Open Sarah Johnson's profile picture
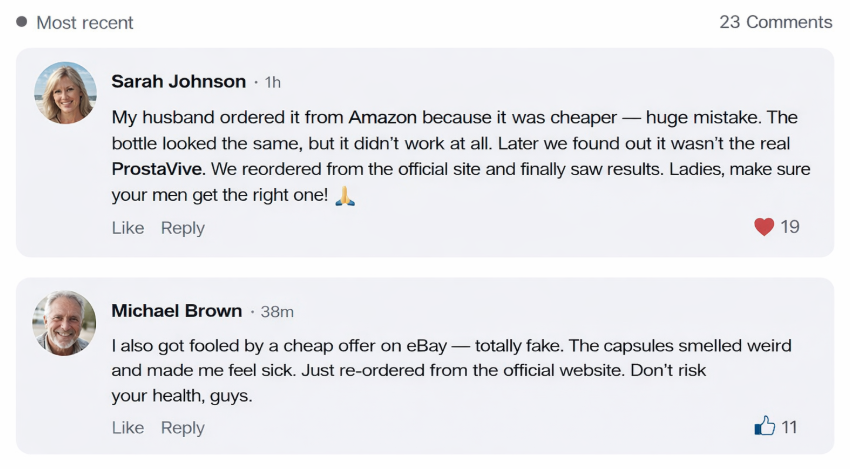850x469 pixels. click(65, 93)
